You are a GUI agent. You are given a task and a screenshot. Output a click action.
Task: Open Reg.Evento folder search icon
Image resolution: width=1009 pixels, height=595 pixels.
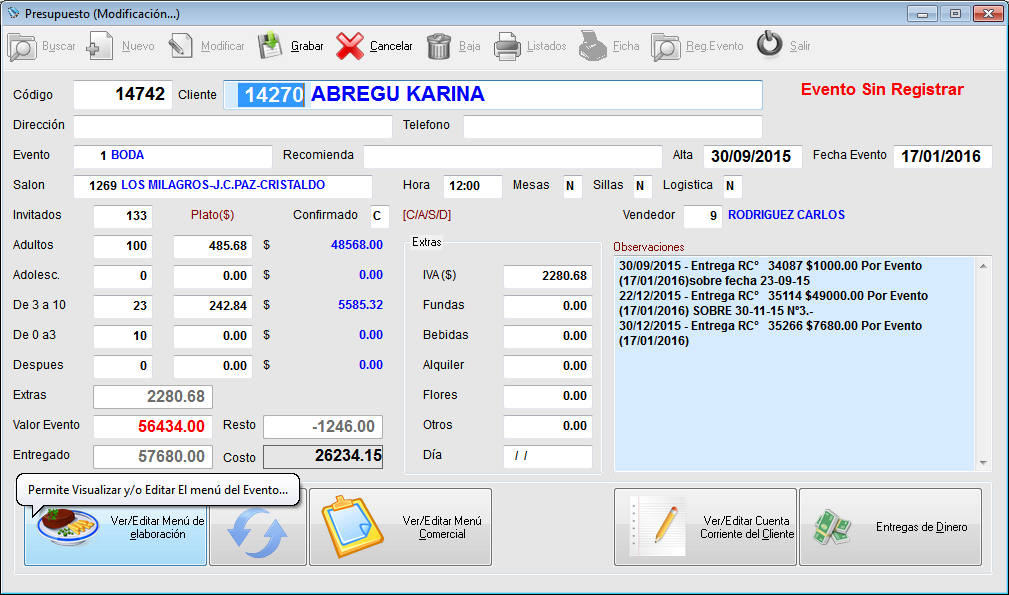[x=665, y=46]
